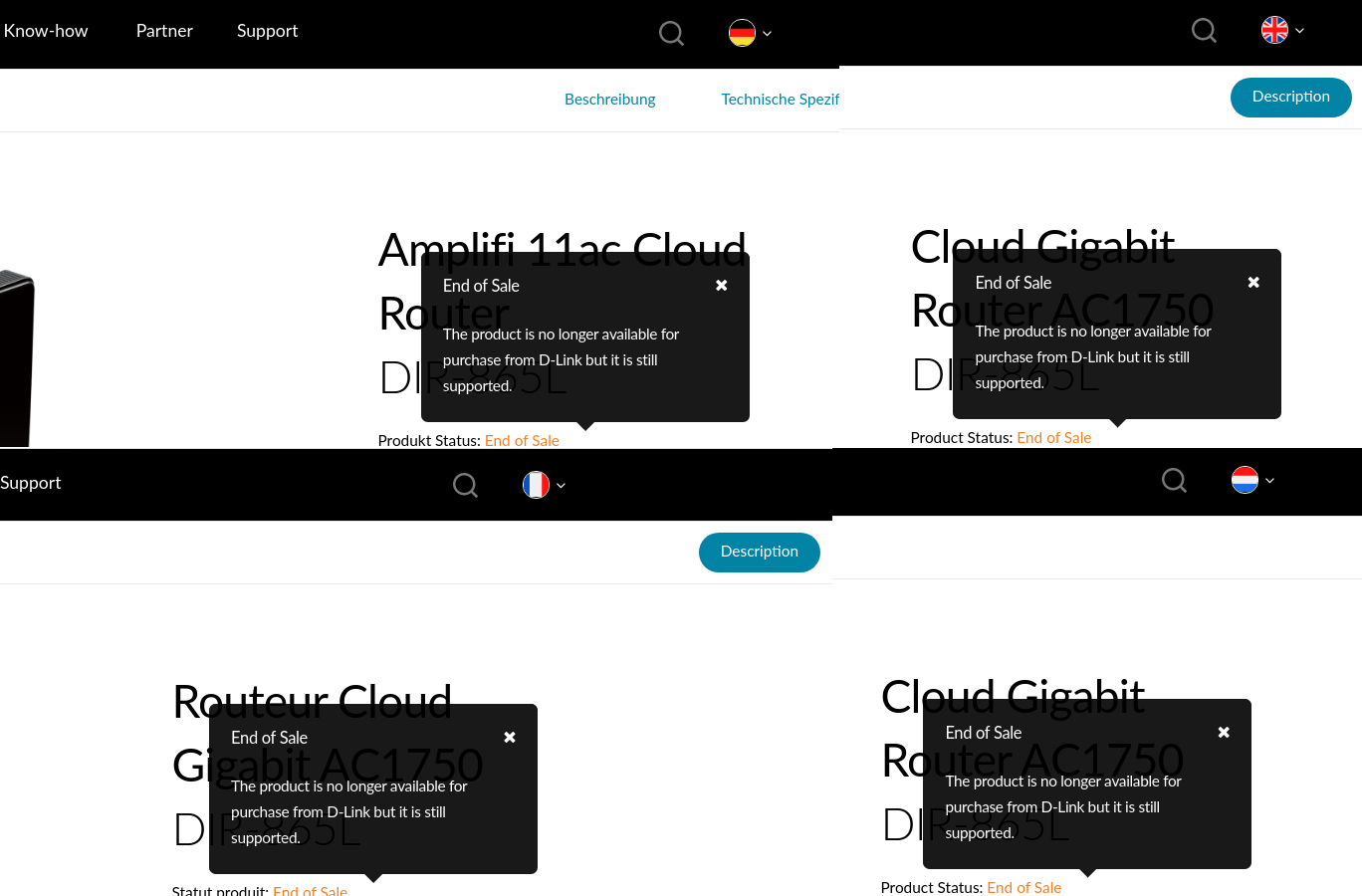
Task: Click the Routeur Cloud Gigabit AC1750 heading
Action: (328, 734)
